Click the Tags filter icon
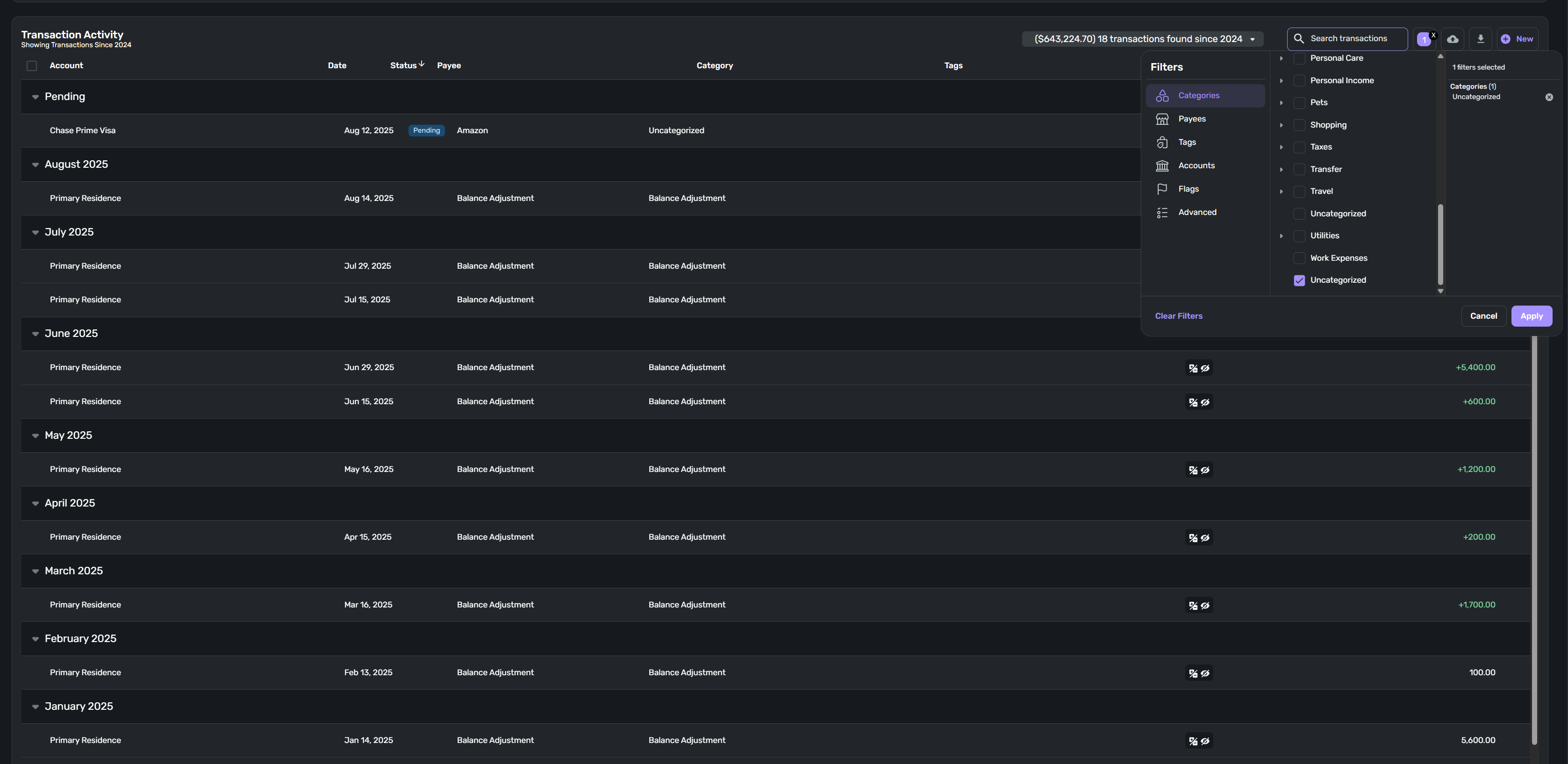This screenshot has height=764, width=1568. (1162, 143)
